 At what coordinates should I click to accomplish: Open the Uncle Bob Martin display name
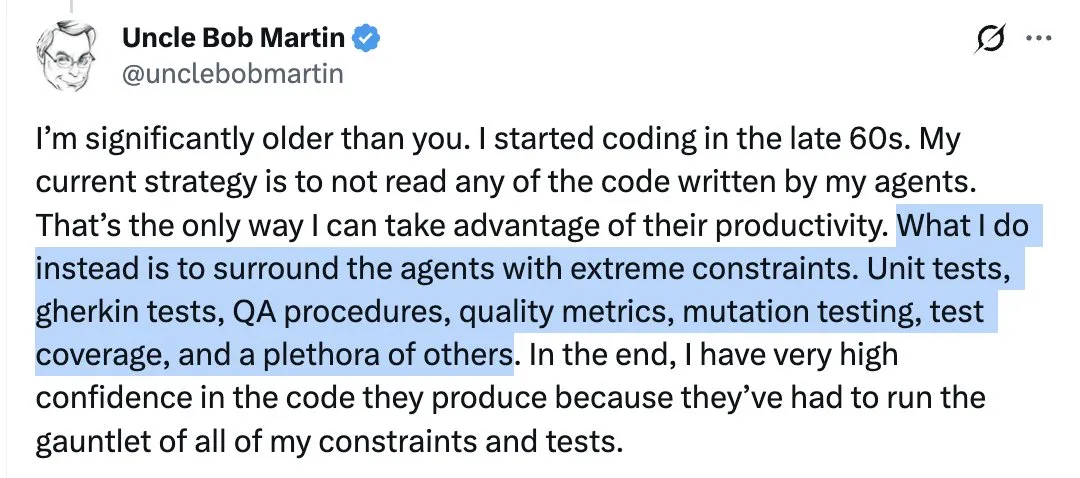click(233, 38)
